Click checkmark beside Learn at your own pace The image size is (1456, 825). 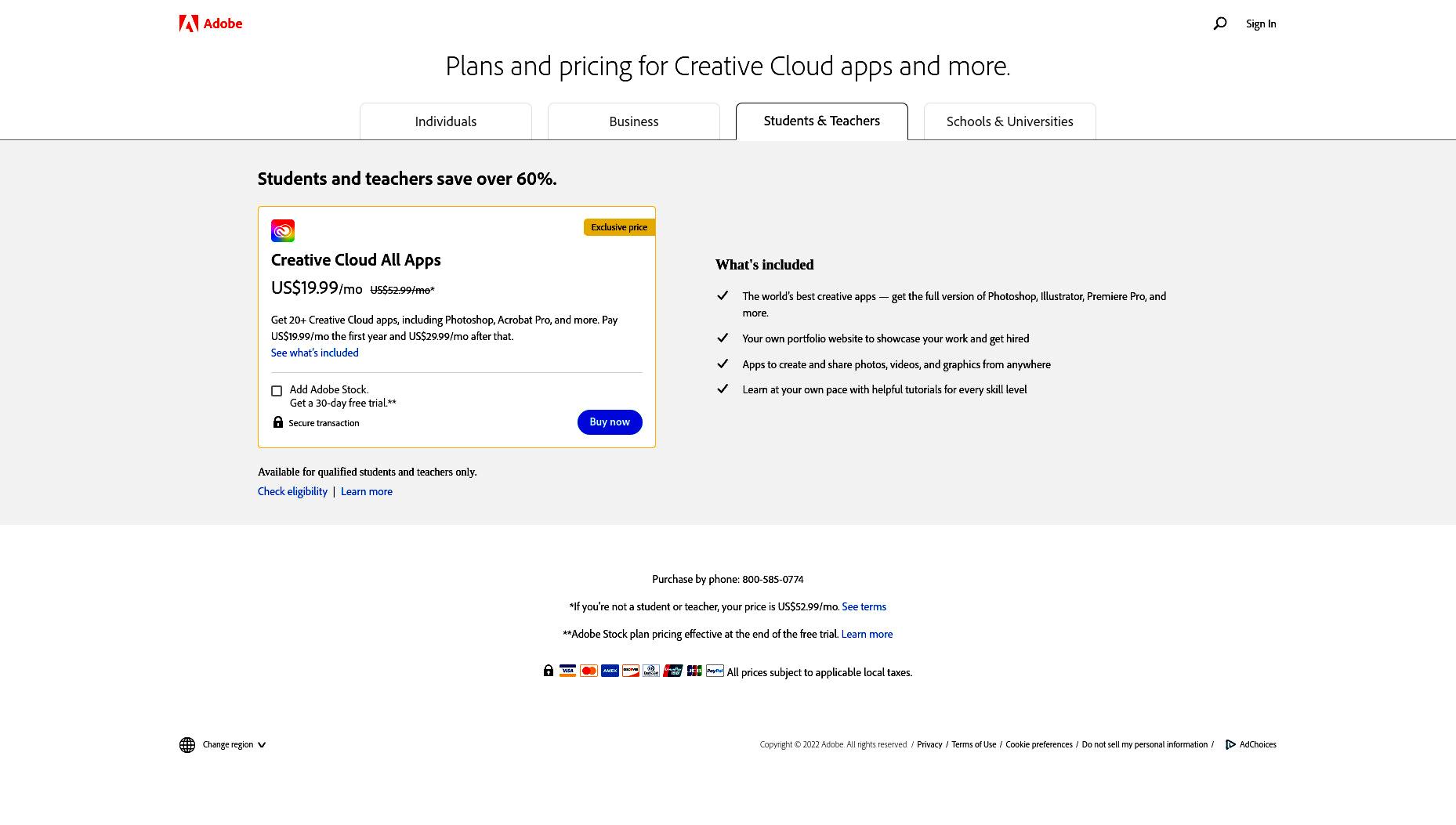tap(723, 389)
